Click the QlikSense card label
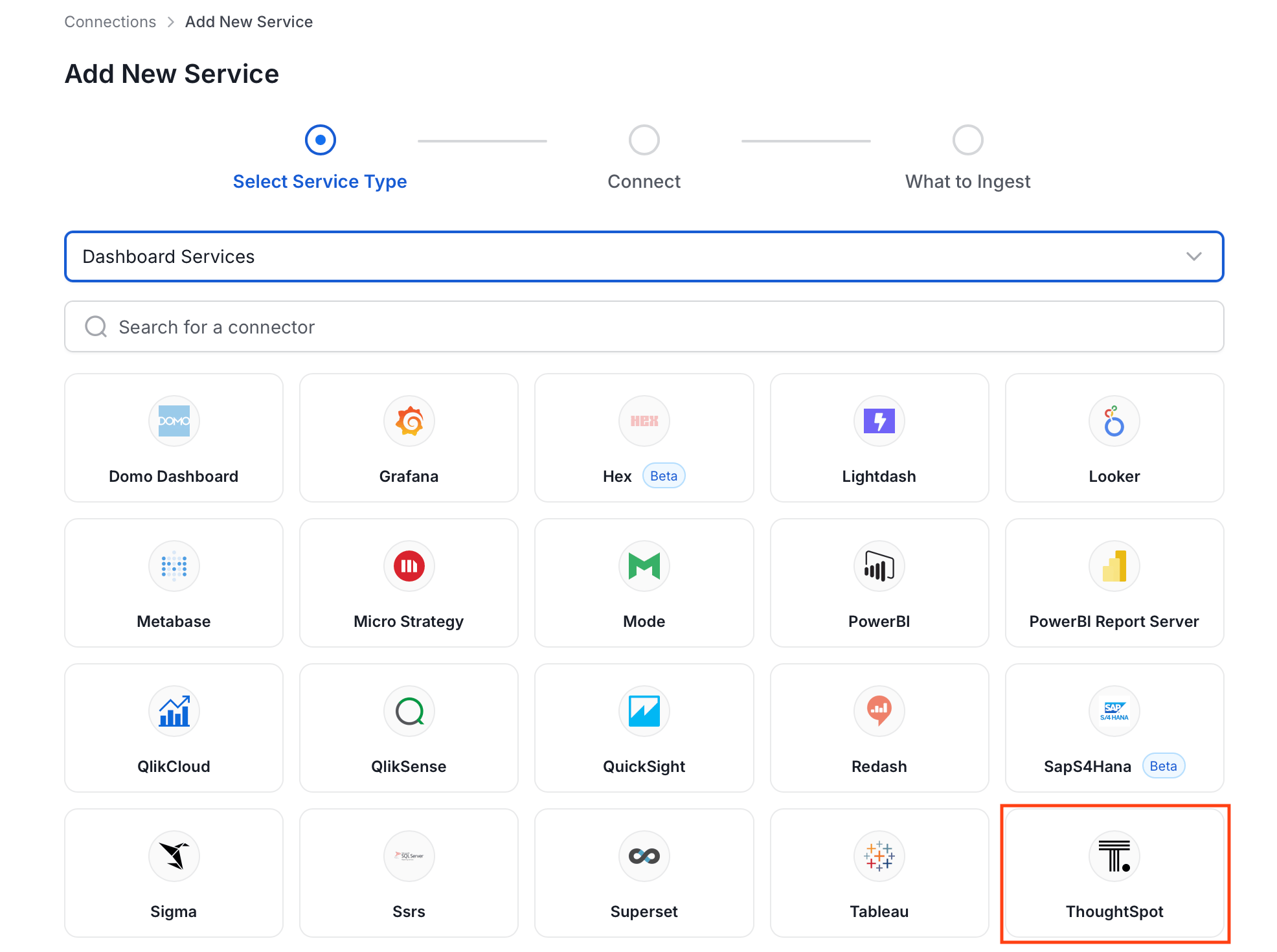The height and width of the screenshot is (952, 1277). click(x=409, y=767)
